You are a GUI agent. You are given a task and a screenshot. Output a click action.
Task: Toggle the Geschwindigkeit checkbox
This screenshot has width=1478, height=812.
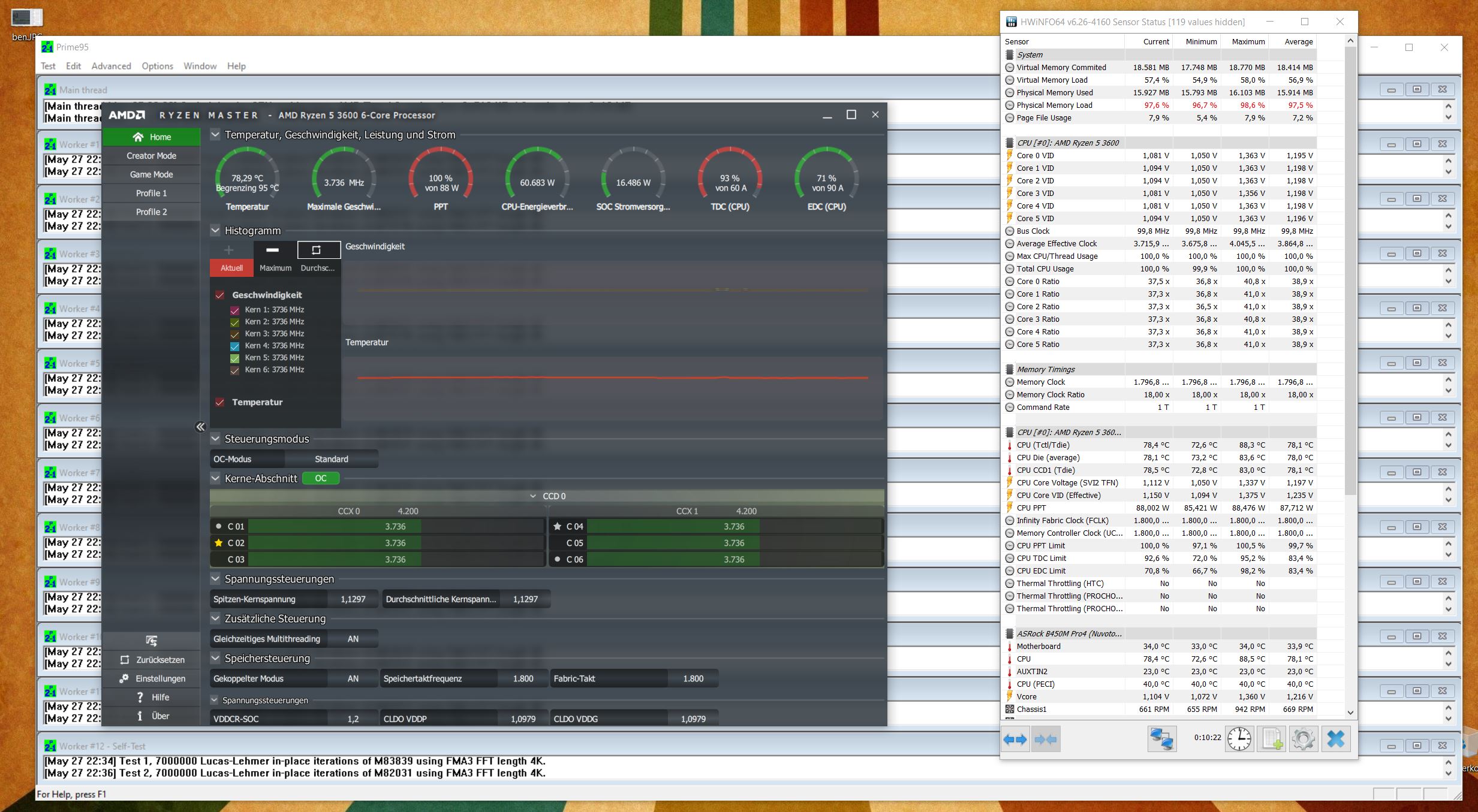[x=220, y=295]
